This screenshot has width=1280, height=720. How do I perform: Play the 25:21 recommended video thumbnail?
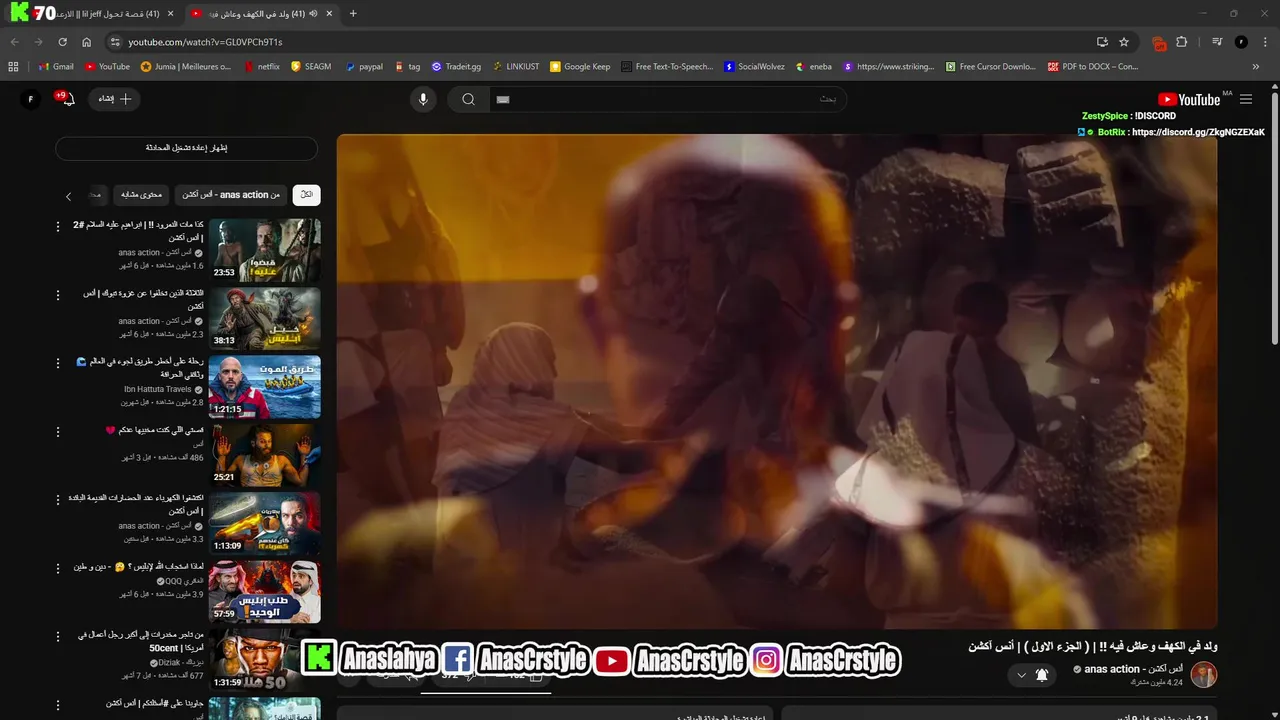point(265,455)
